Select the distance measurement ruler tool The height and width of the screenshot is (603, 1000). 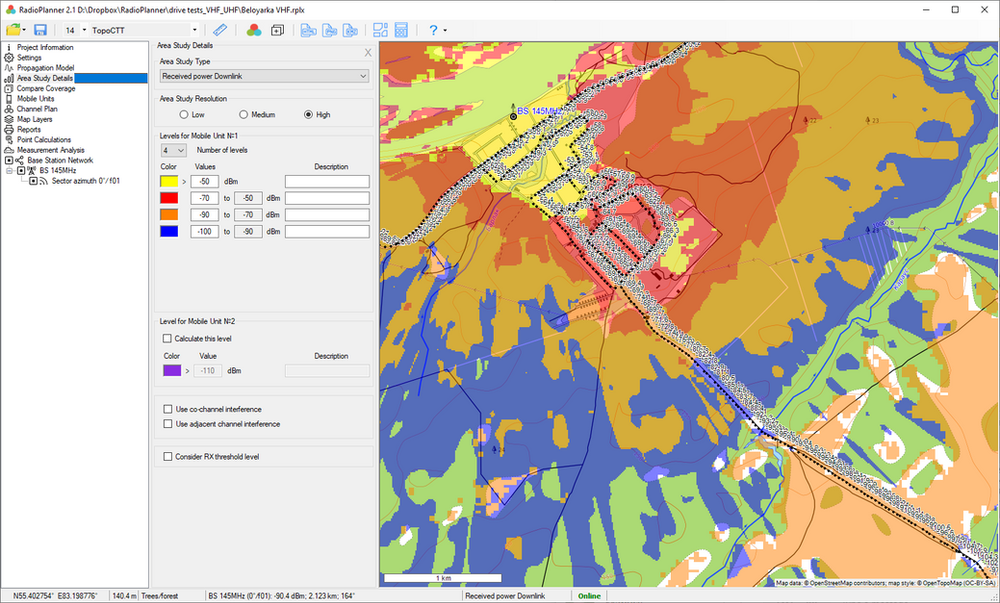220,30
